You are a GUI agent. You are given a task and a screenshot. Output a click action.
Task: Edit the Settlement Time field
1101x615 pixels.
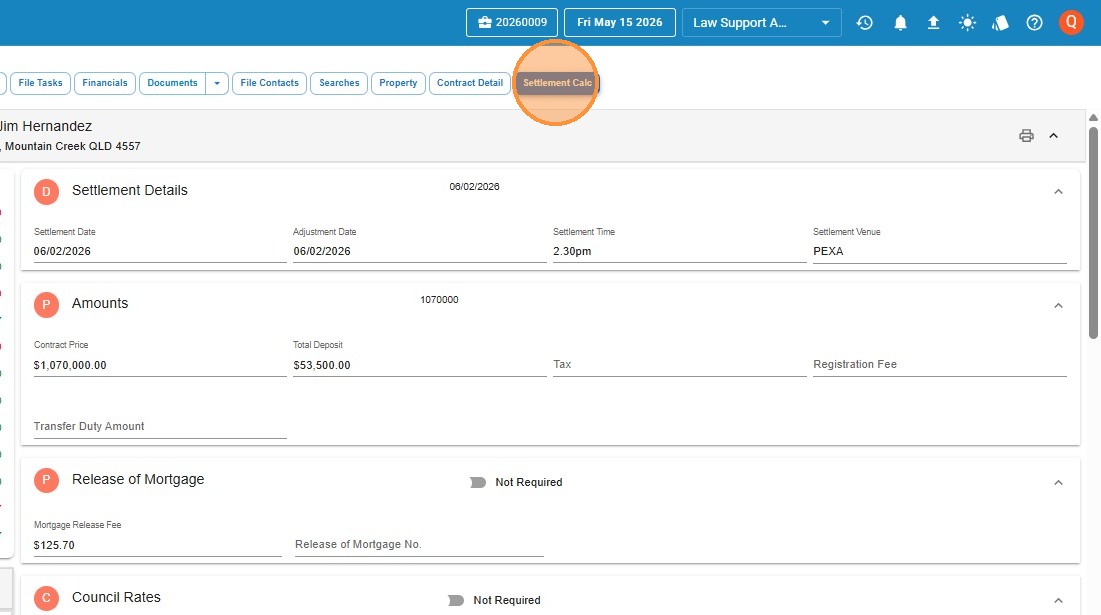[x=680, y=251]
